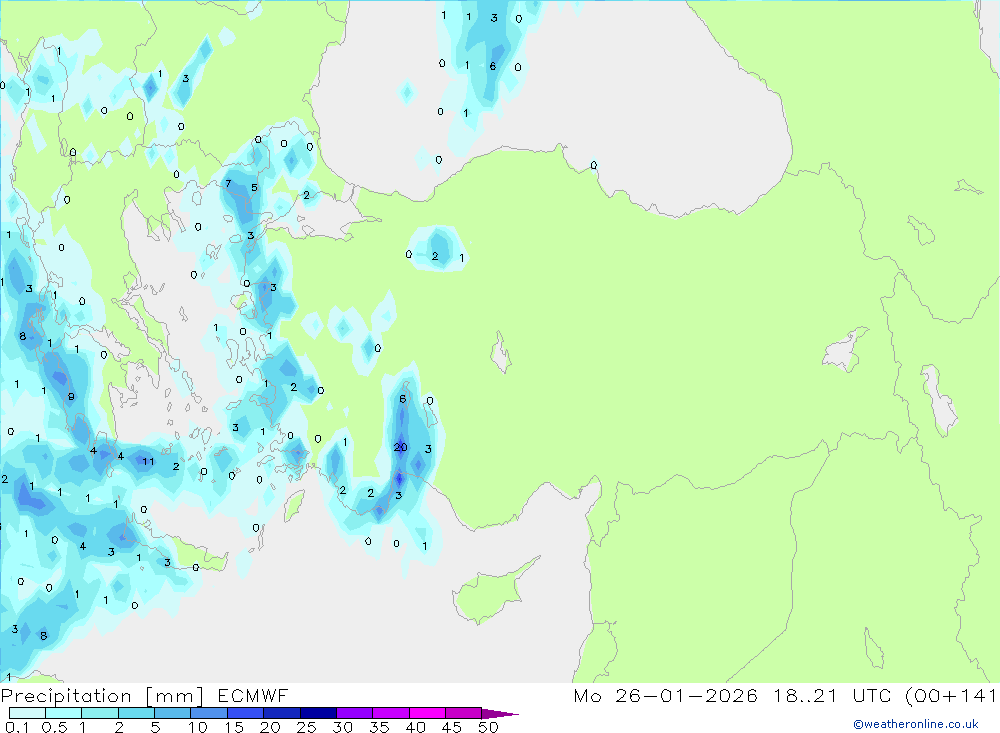Click the '7' precipitation value on the map
This screenshot has height=733, width=1000.
(x=228, y=184)
